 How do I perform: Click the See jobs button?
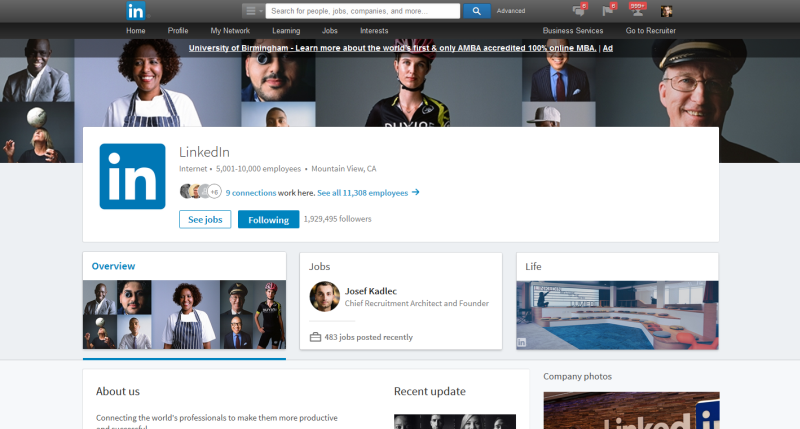(205, 219)
